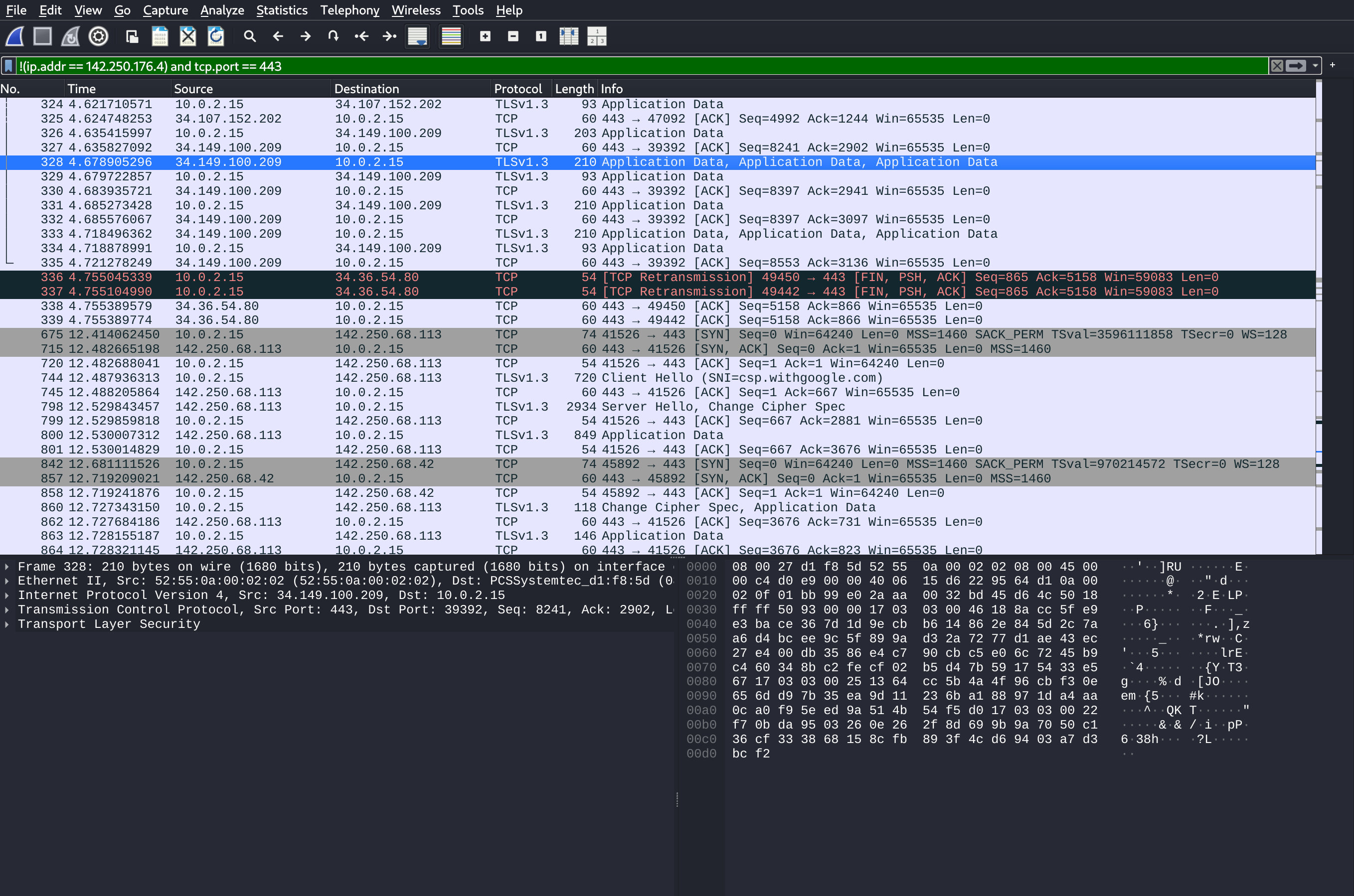Sort packets by the Time column
Screen dimensions: 1354x896
(x=118, y=89)
